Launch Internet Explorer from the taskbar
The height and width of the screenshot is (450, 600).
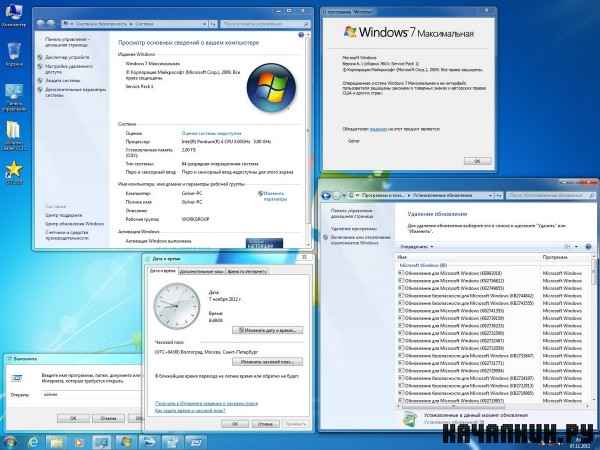point(33,442)
